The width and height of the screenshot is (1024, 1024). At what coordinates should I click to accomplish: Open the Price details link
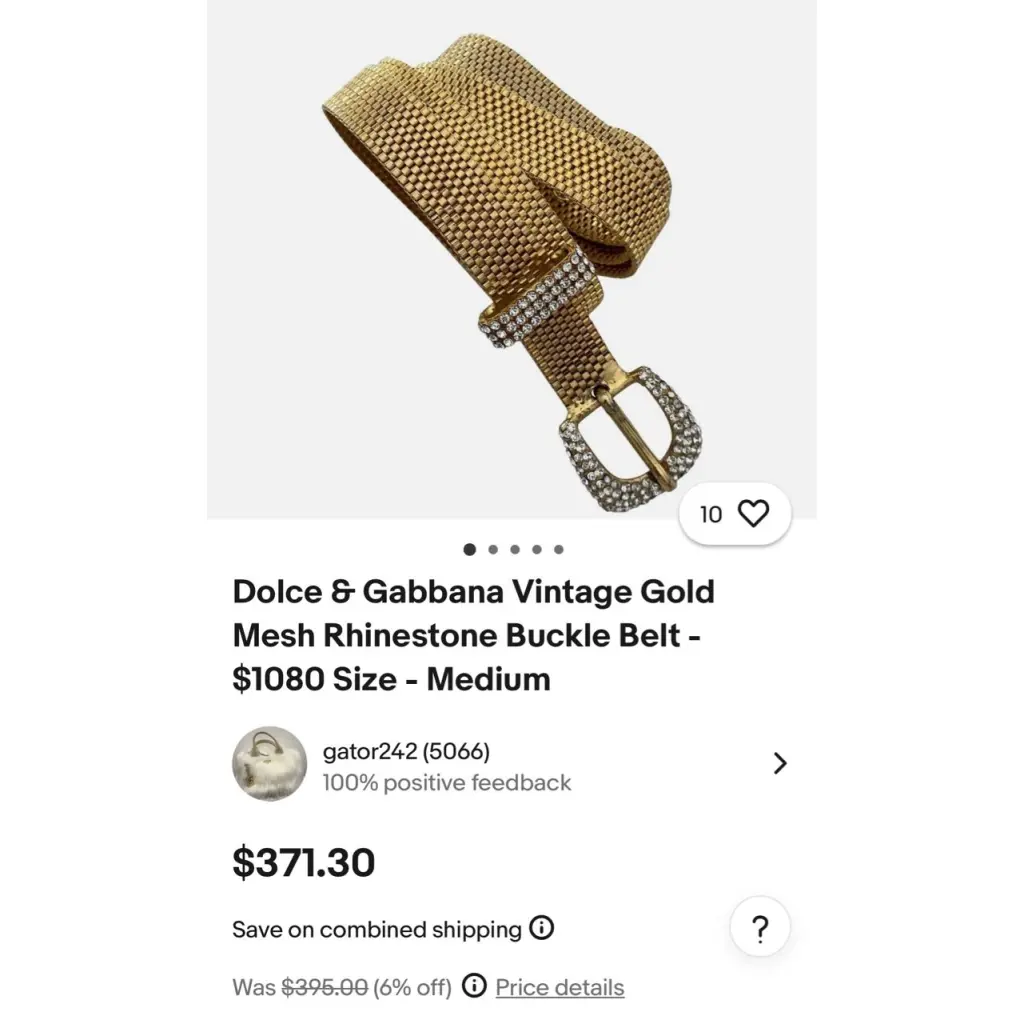(560, 987)
